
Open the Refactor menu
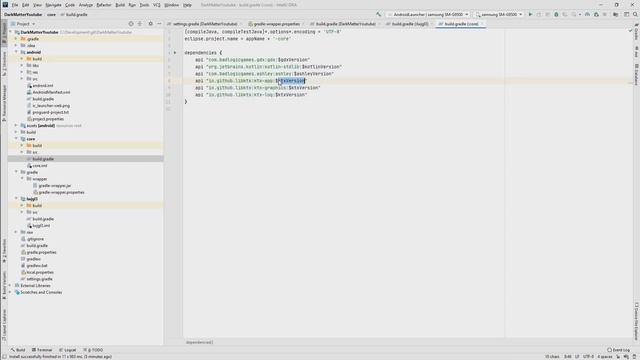coord(104,5)
